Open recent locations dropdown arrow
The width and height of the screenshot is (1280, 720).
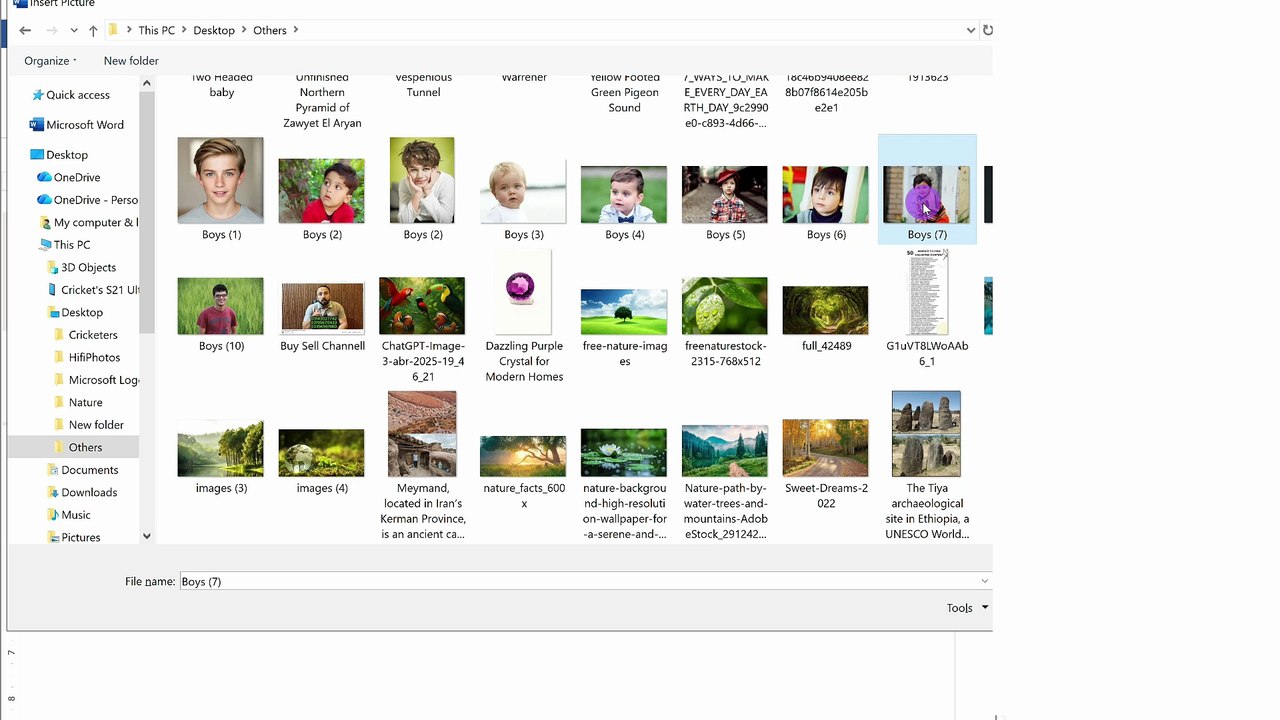point(73,31)
